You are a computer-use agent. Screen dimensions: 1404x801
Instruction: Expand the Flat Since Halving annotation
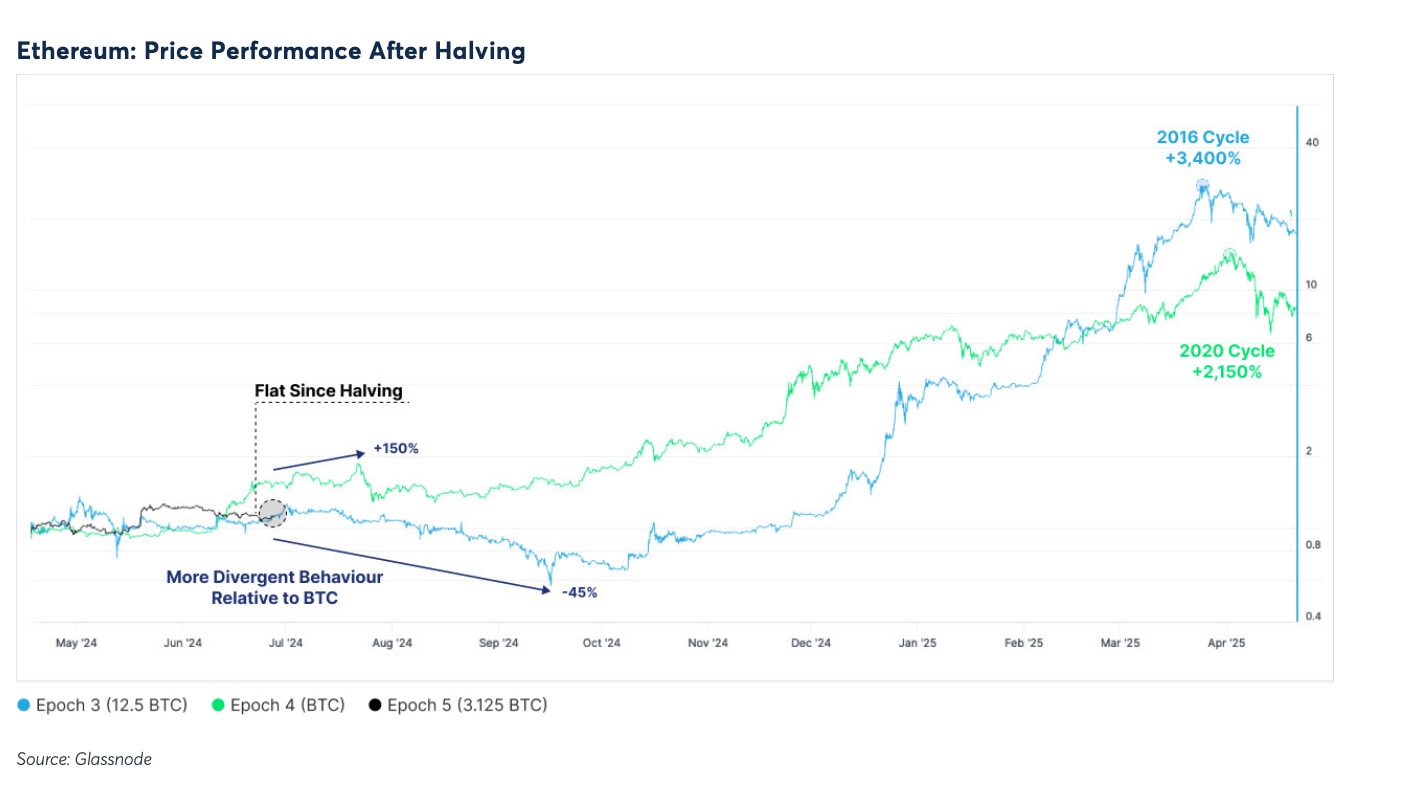pos(328,390)
